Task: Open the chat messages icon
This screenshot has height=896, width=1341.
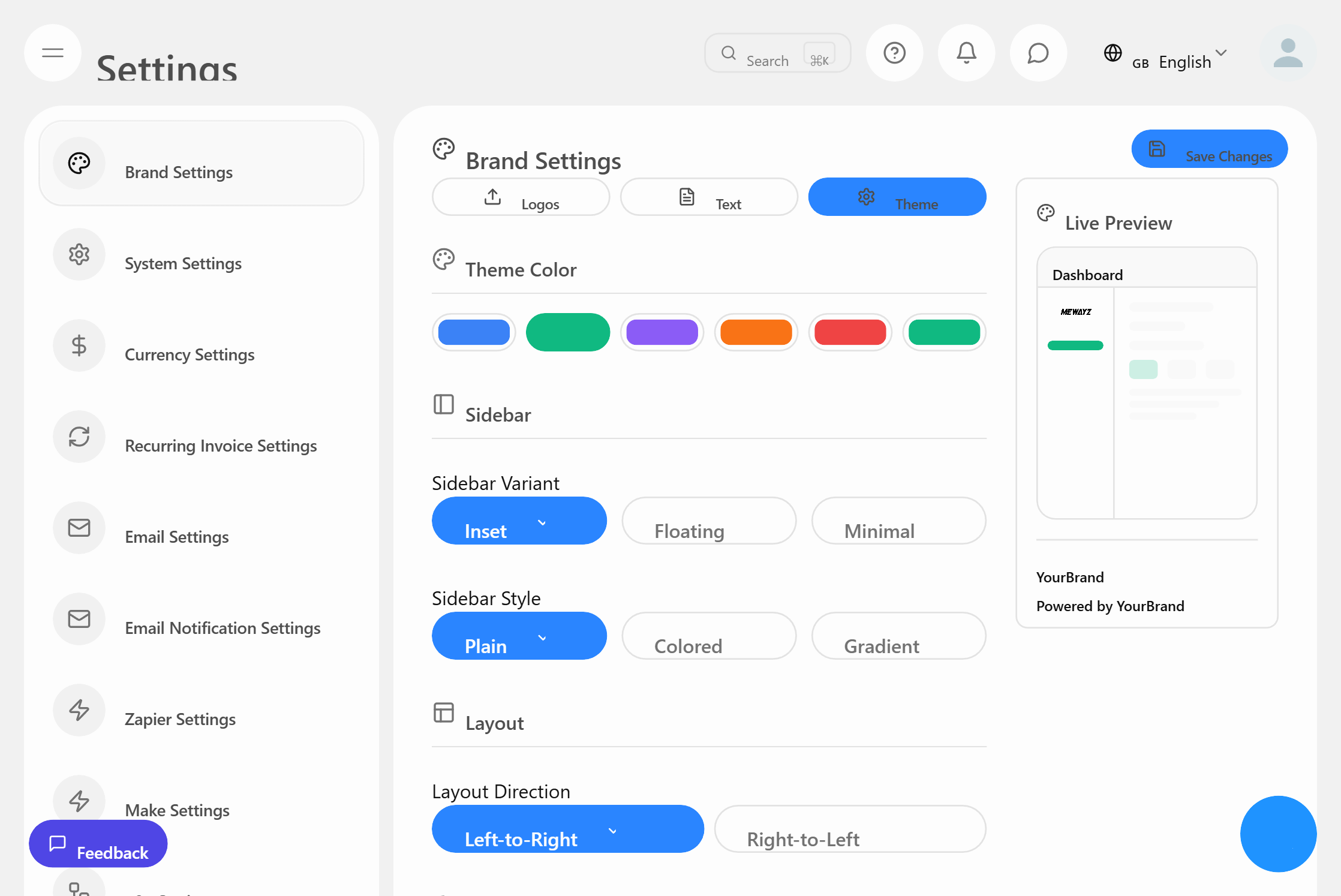Action: click(x=1038, y=53)
